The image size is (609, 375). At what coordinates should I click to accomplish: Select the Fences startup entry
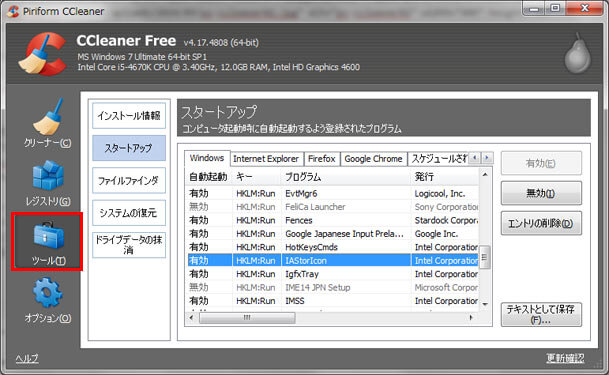coord(333,220)
